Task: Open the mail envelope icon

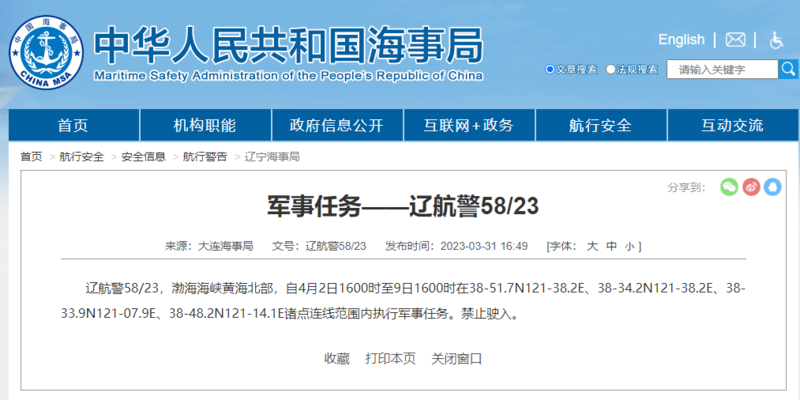Action: [735, 40]
